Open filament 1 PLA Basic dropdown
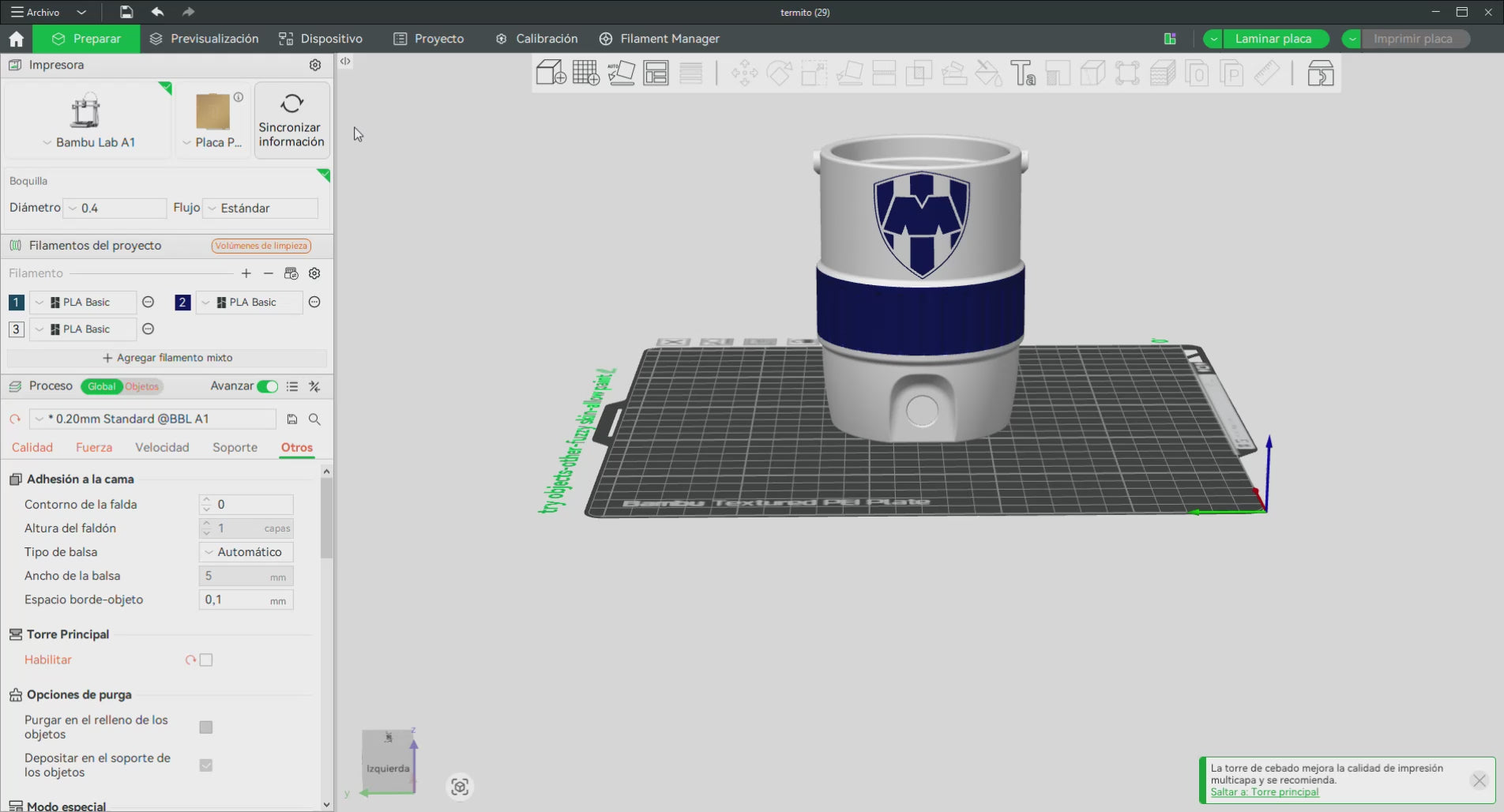1504x812 pixels. [x=83, y=303]
